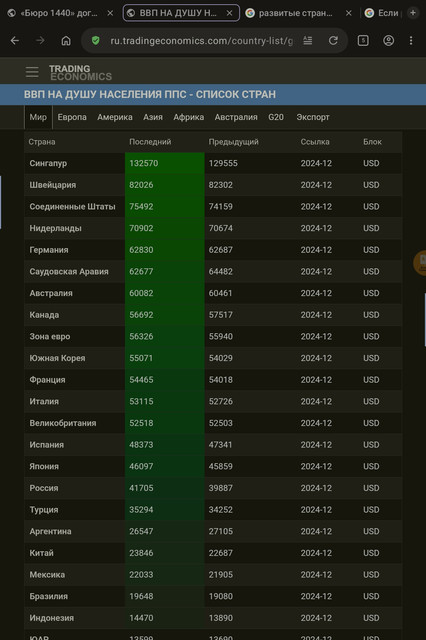This screenshot has height=640, width=426.
Task: Open Южная Корея country link
Action: click(57, 358)
